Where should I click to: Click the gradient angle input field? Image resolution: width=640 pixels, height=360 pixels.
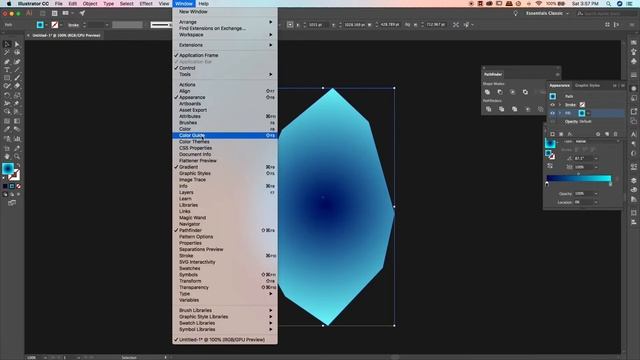584,158
